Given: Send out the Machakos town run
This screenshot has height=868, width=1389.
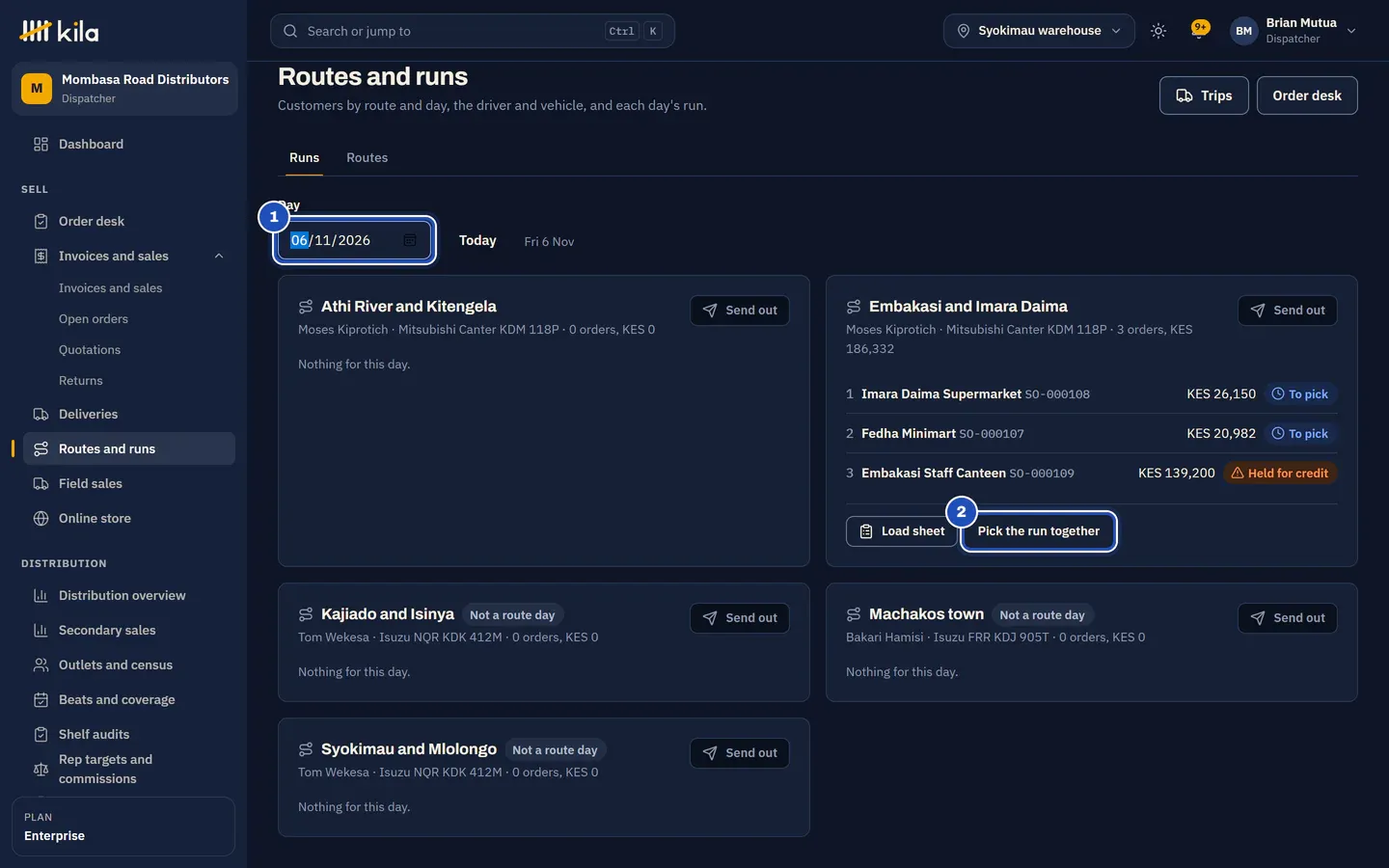Looking at the screenshot, I should pos(1288,618).
